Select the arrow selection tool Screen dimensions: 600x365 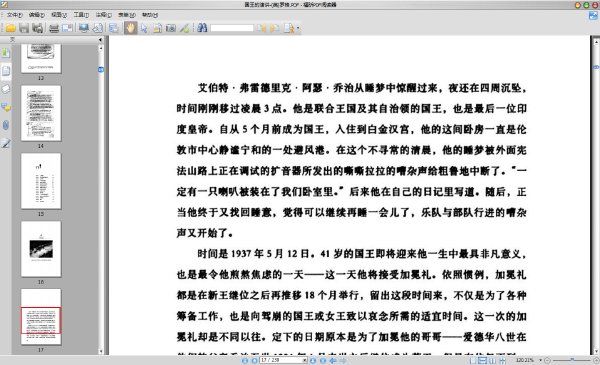[144, 28]
